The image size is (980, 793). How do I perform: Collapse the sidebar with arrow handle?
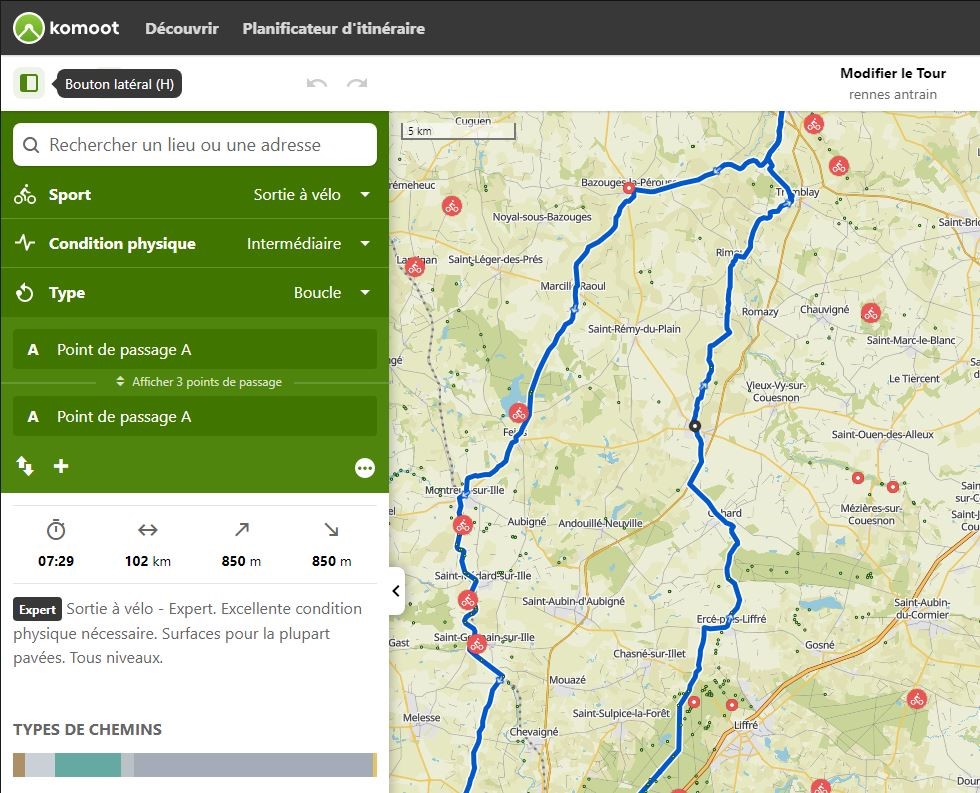[x=396, y=591]
